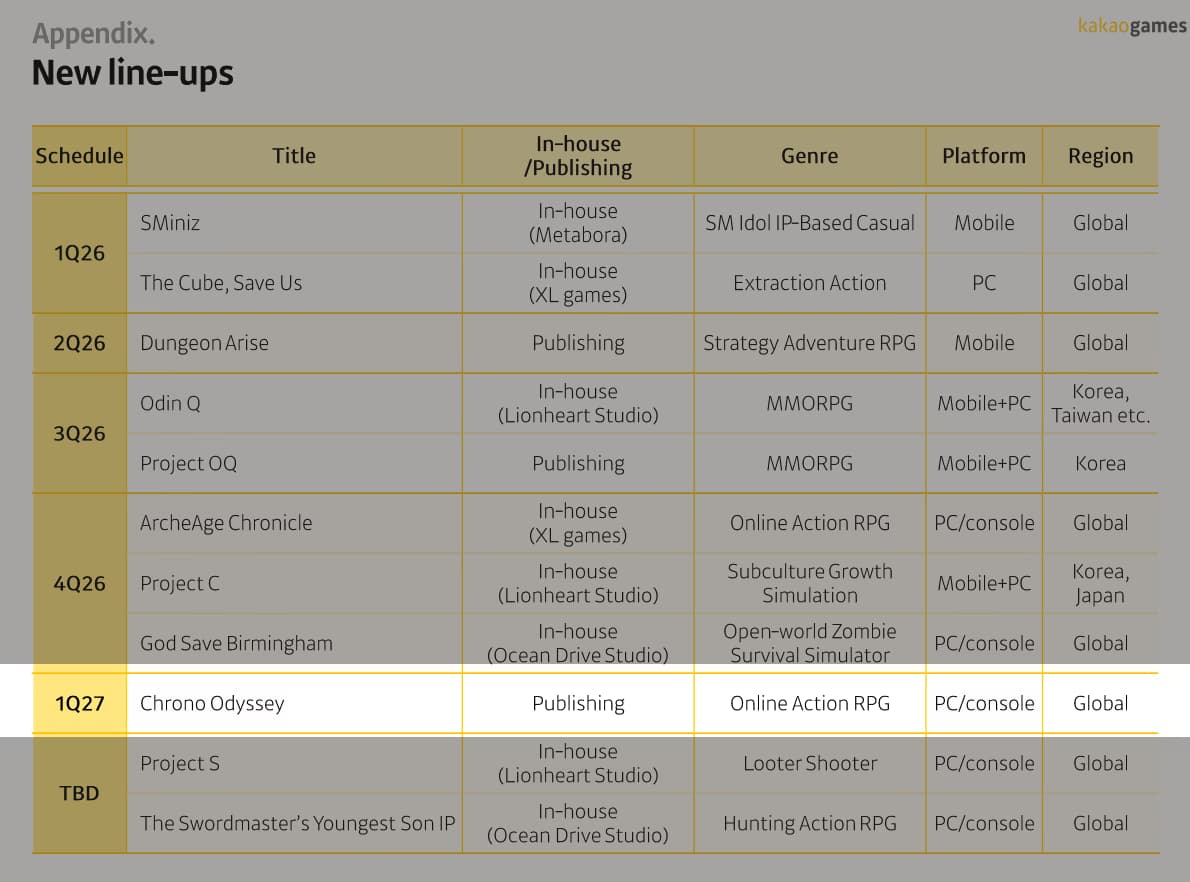The height and width of the screenshot is (882, 1190).
Task: Click the 'ArcheAge Chronicle' title cell
Action: pos(294,523)
